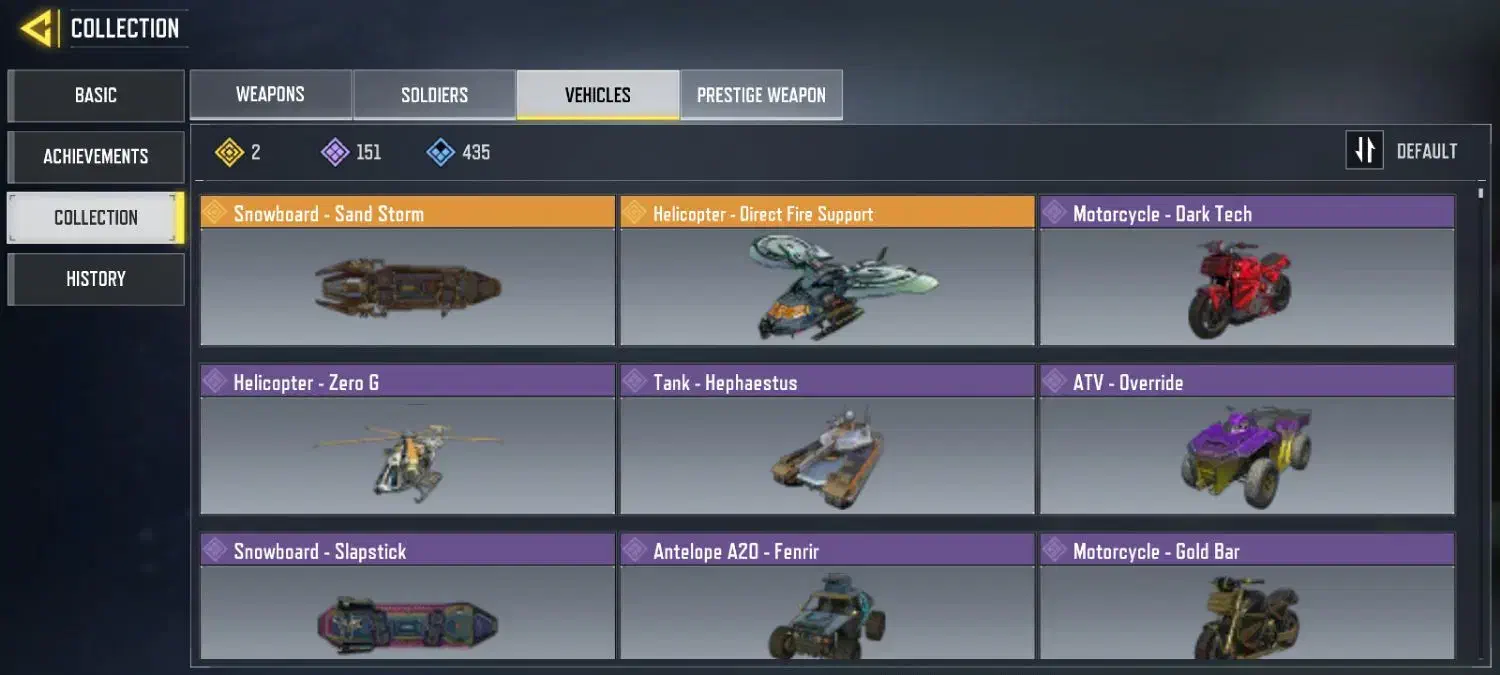Open the Basic section

click(x=96, y=95)
